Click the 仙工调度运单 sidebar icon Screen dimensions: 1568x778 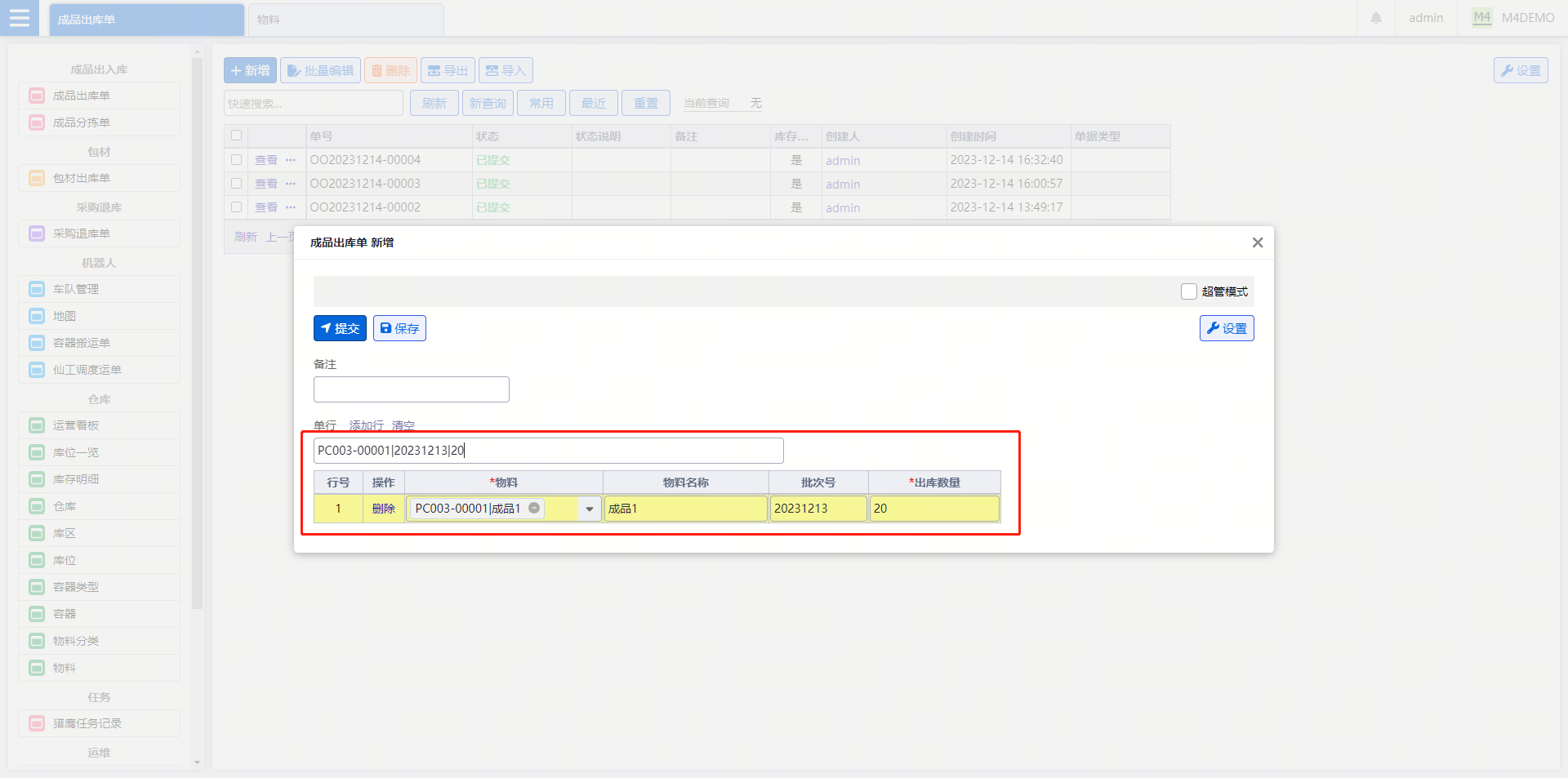37,370
